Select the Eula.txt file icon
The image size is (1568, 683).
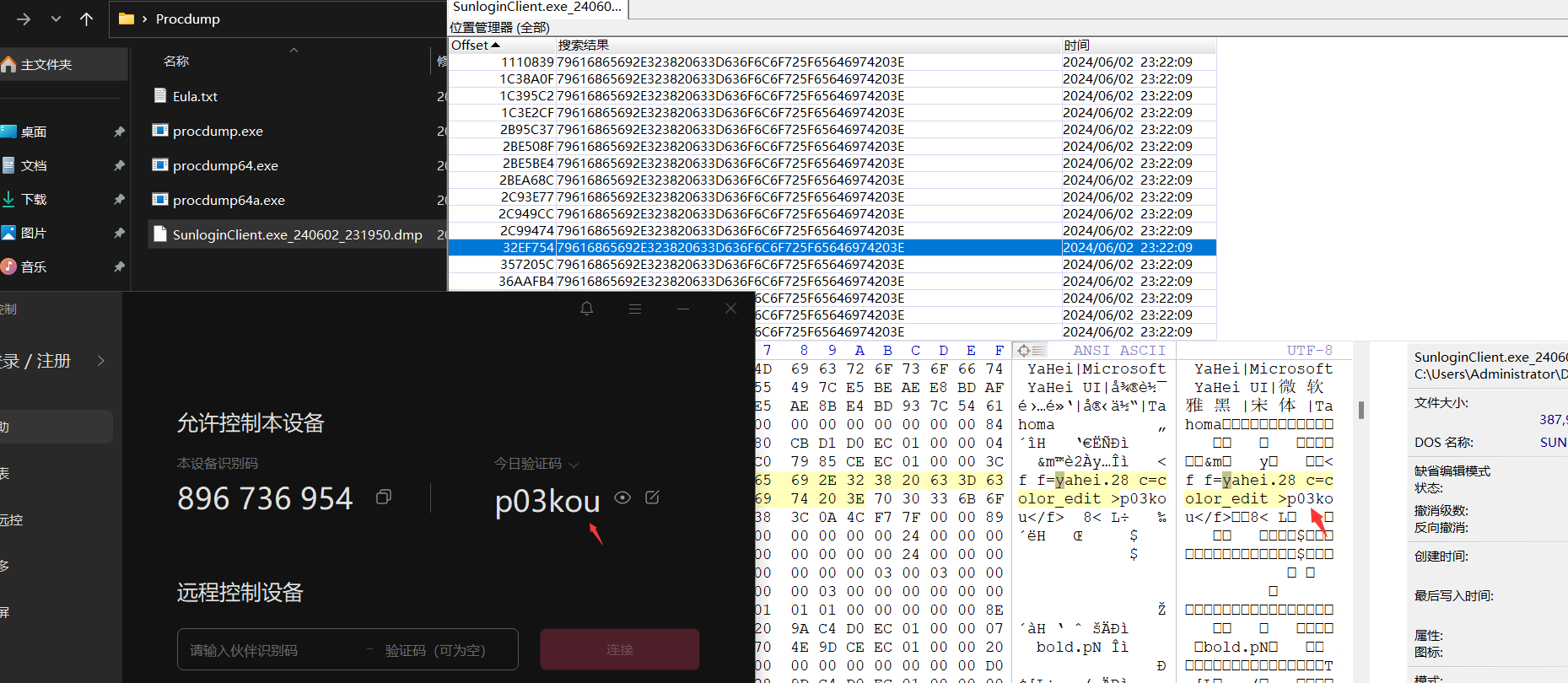(160, 95)
